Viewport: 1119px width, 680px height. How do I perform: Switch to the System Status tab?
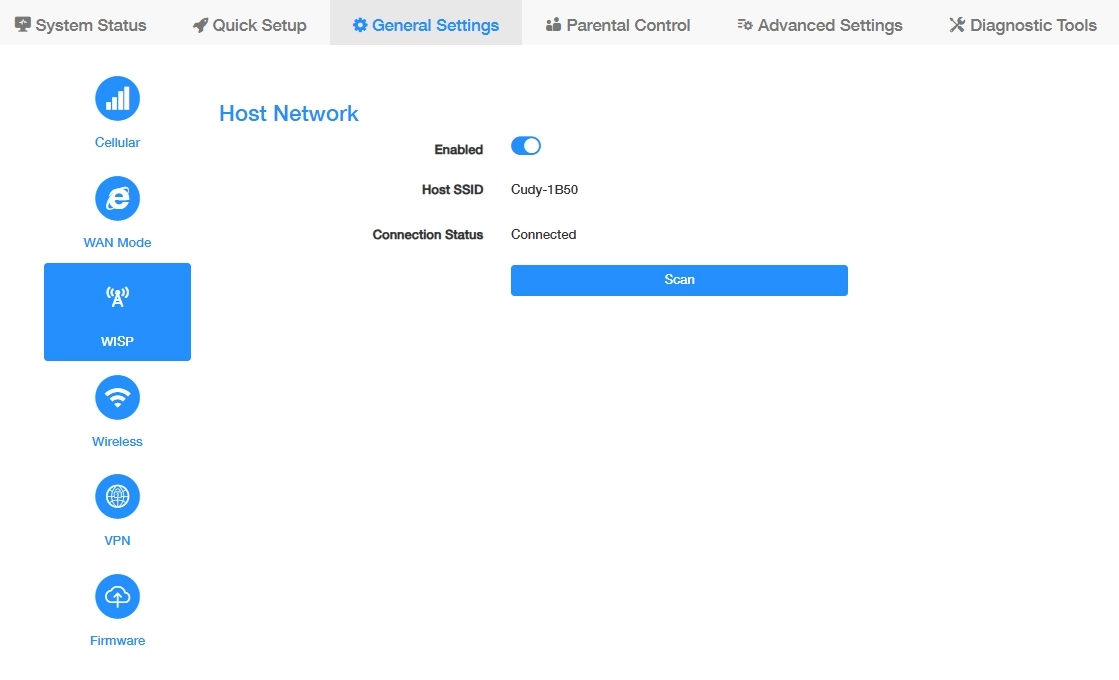click(x=81, y=25)
